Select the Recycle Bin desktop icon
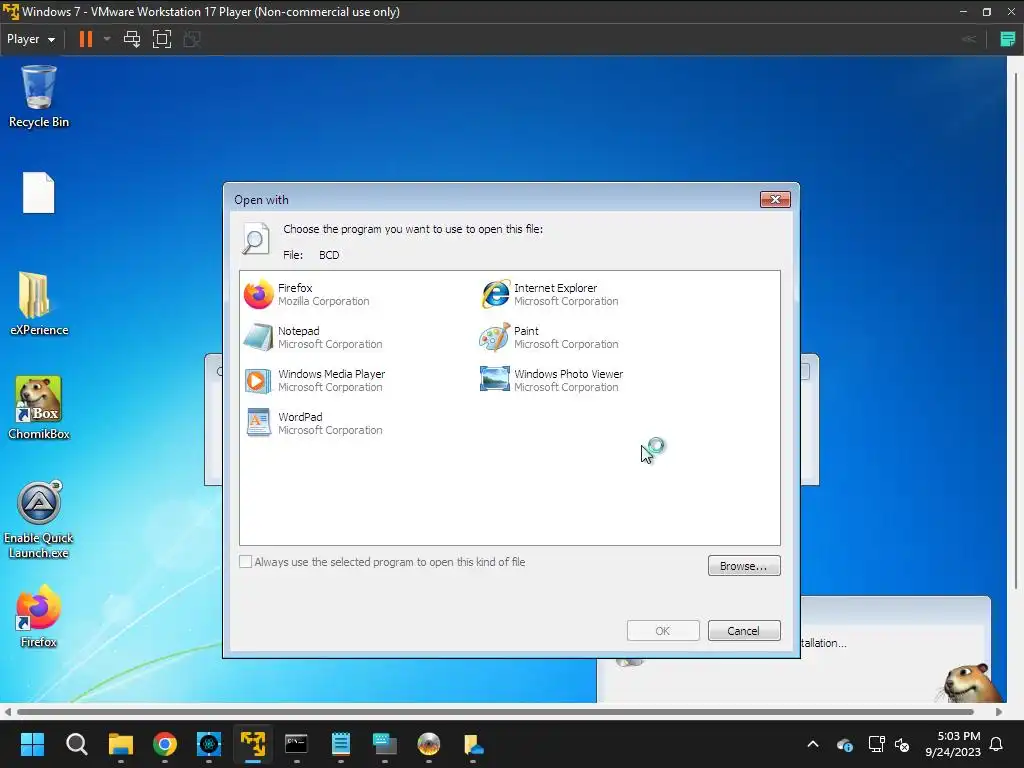 click(x=39, y=96)
